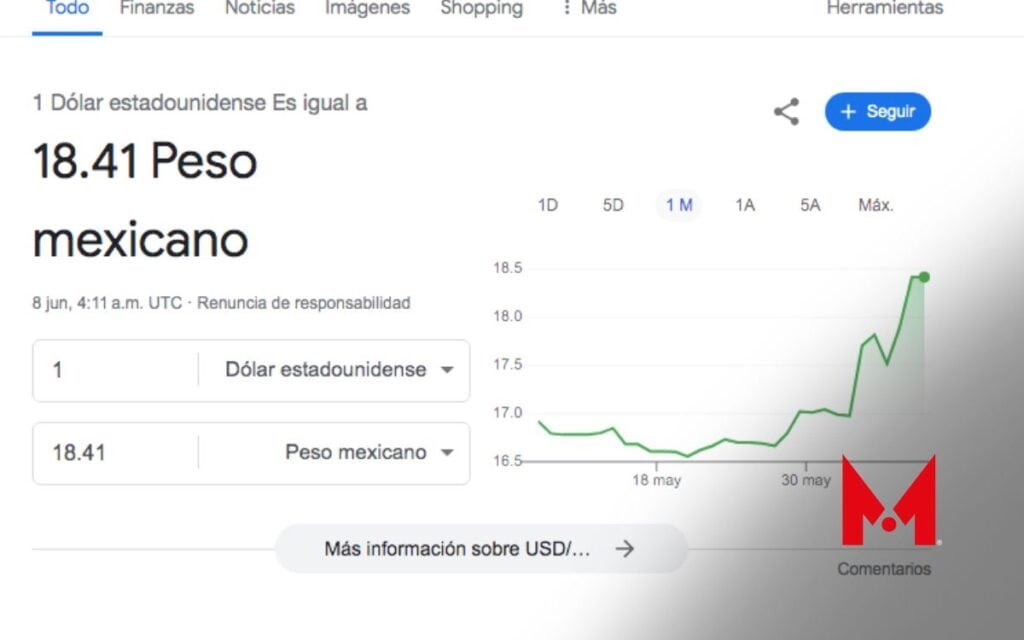This screenshot has width=1024, height=640.
Task: Show the Máx. chart range
Action: pos(875,205)
